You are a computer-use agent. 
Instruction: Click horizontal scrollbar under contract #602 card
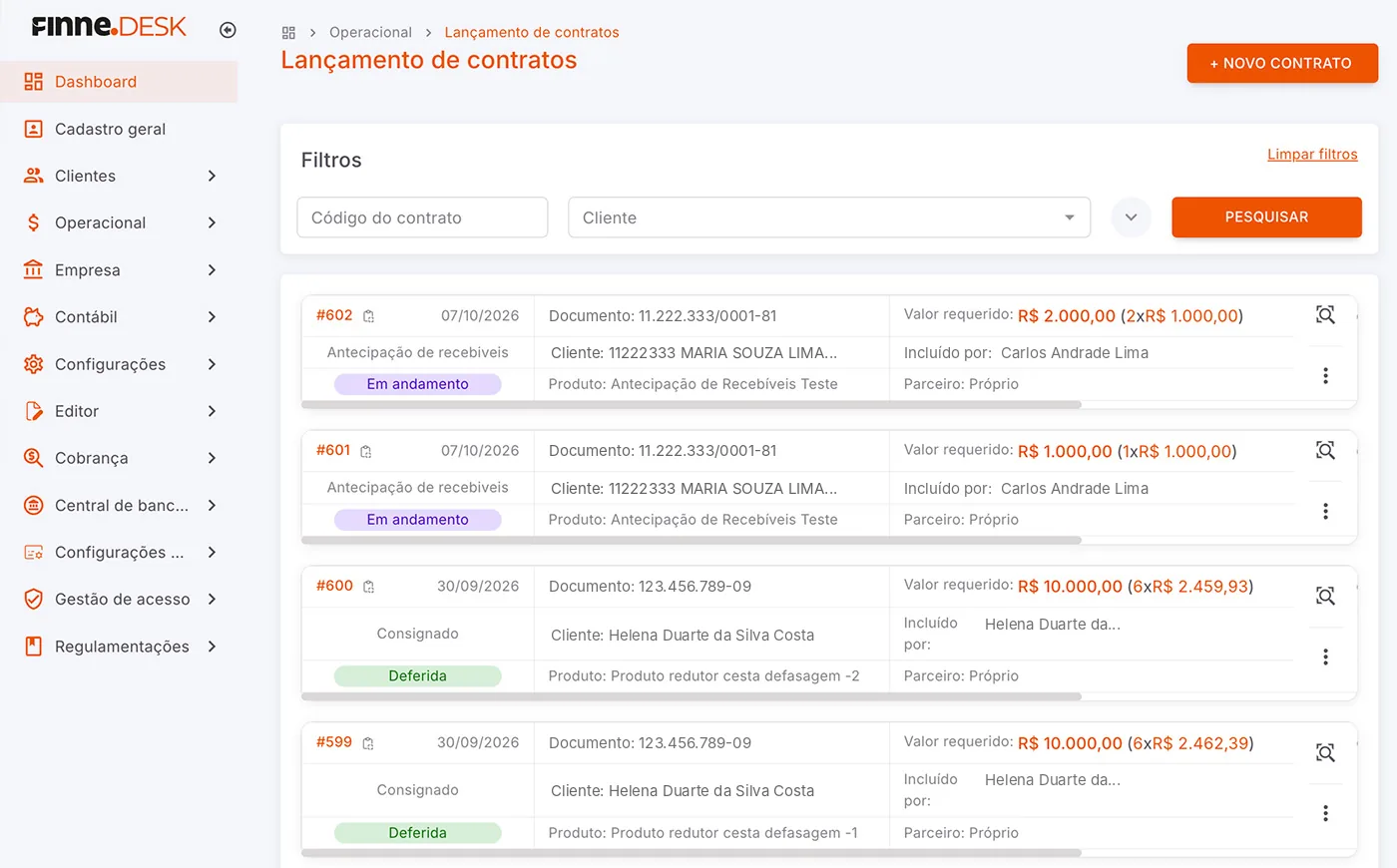(x=692, y=405)
